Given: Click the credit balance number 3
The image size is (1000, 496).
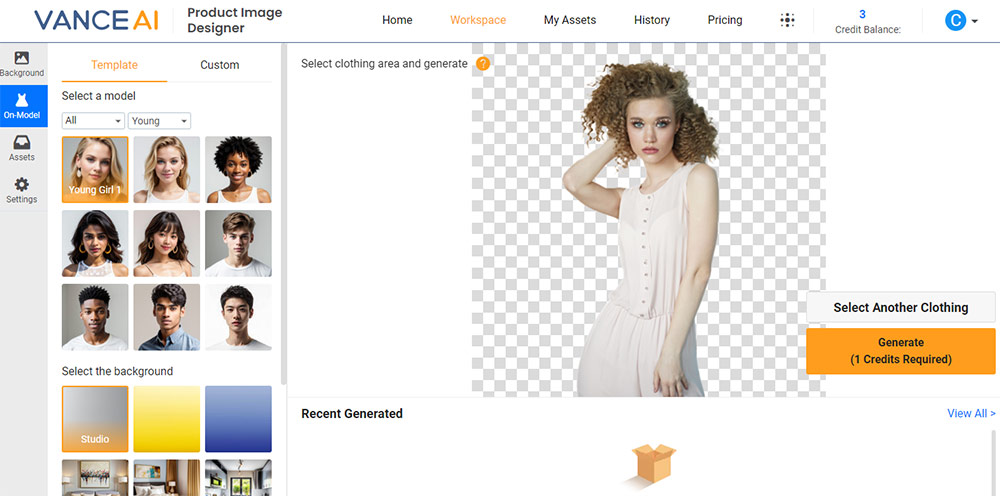Looking at the screenshot, I should pyautogui.click(x=862, y=15).
